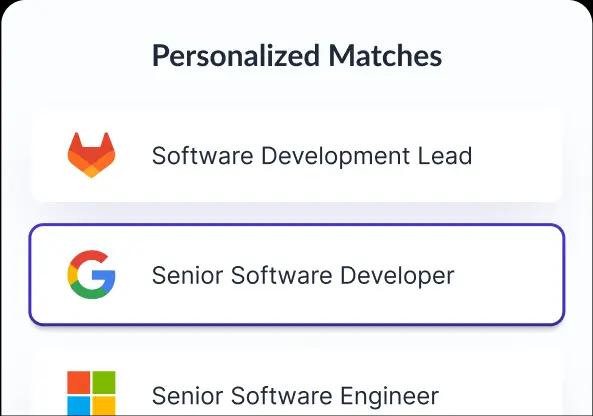
Task: Click the Google G logo
Action: (x=92, y=275)
